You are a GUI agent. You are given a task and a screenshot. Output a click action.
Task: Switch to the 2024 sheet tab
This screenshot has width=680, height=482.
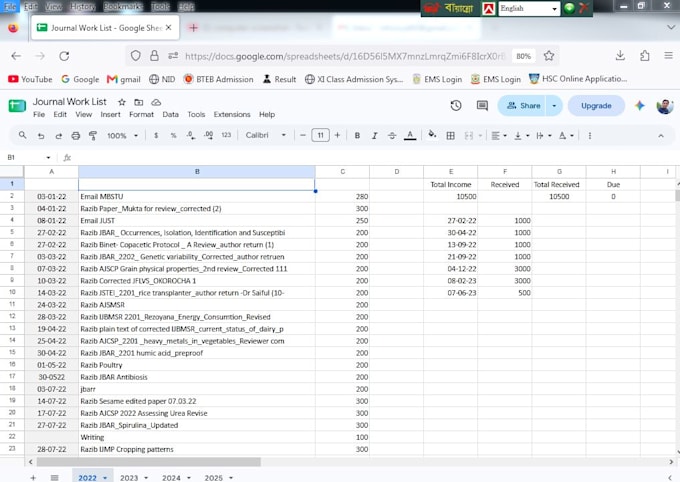[171, 477]
